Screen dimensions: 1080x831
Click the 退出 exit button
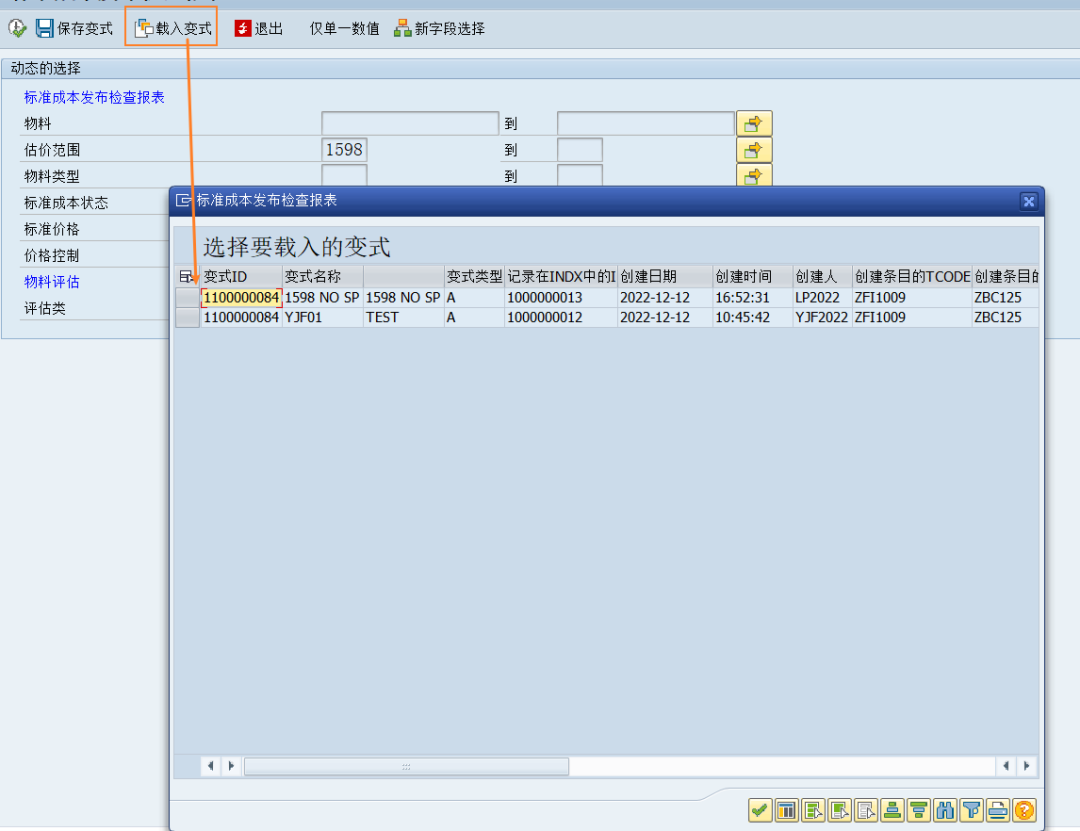(259, 28)
